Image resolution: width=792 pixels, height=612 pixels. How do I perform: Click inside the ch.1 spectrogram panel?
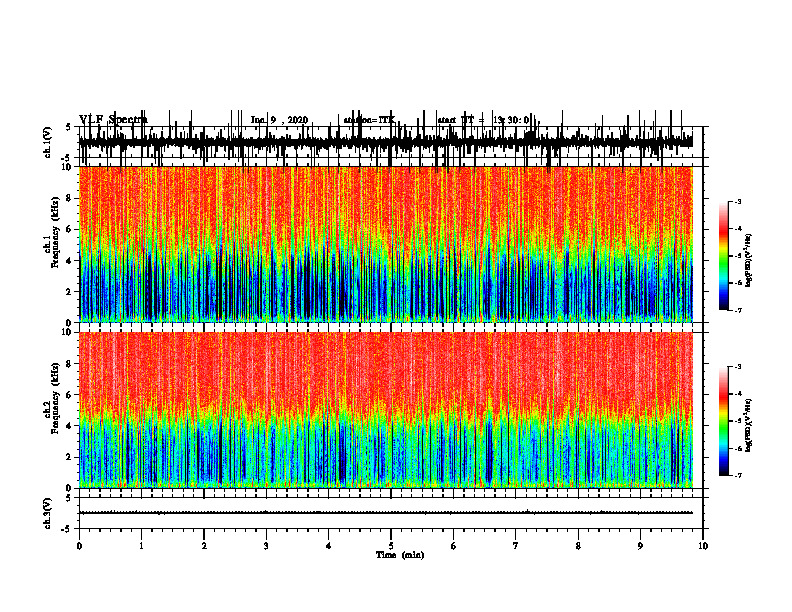tap(386, 244)
